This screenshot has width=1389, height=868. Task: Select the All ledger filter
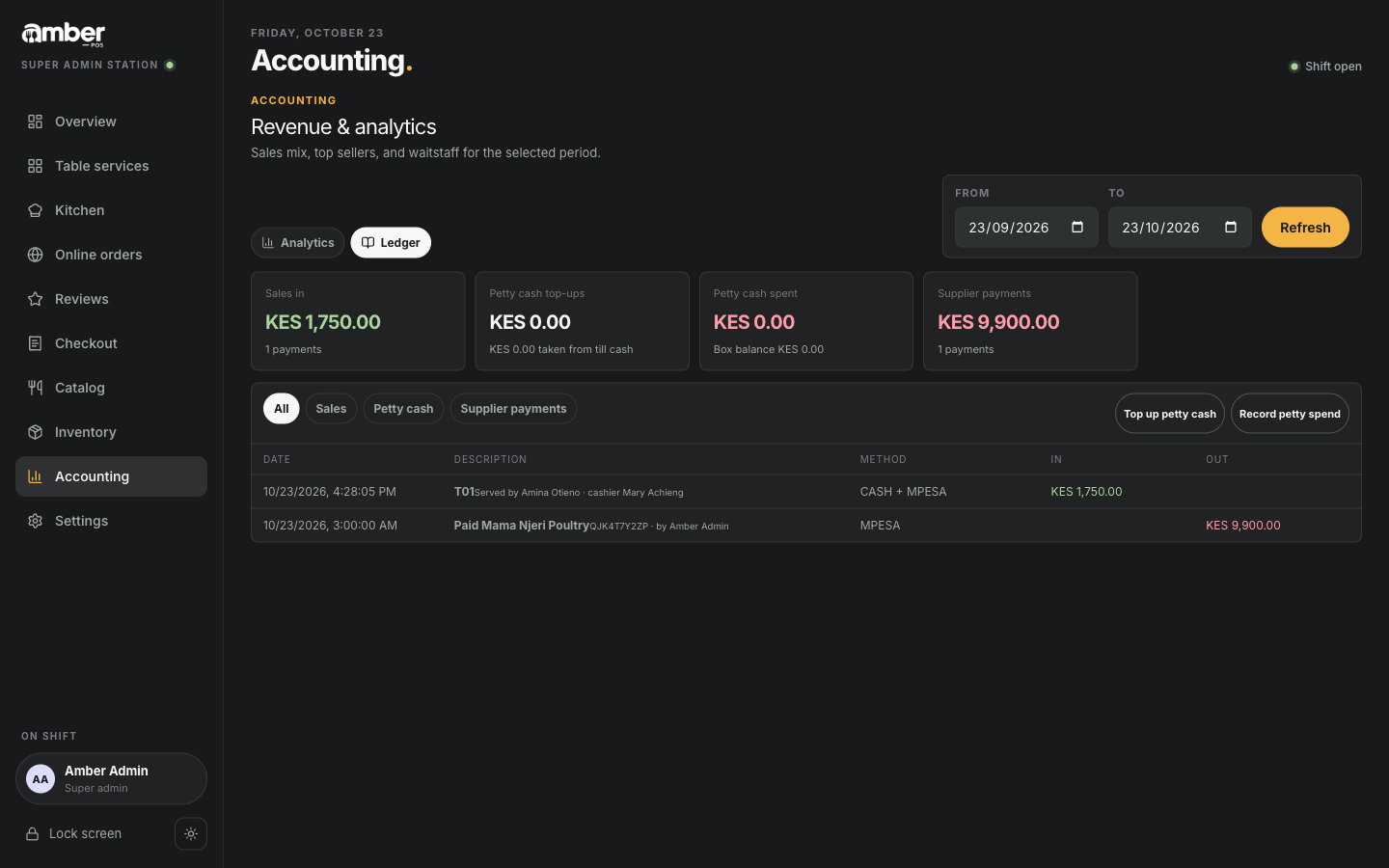click(x=282, y=409)
